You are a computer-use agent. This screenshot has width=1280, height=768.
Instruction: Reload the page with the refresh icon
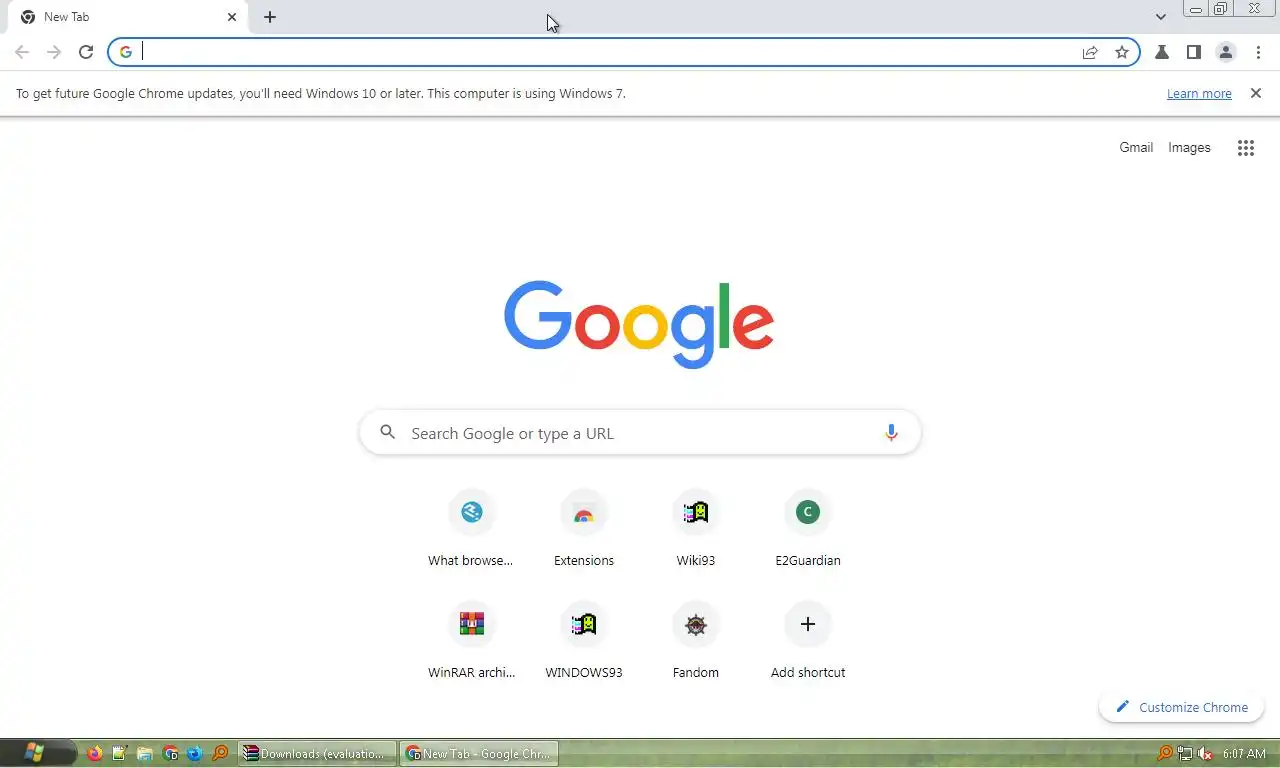(x=86, y=52)
